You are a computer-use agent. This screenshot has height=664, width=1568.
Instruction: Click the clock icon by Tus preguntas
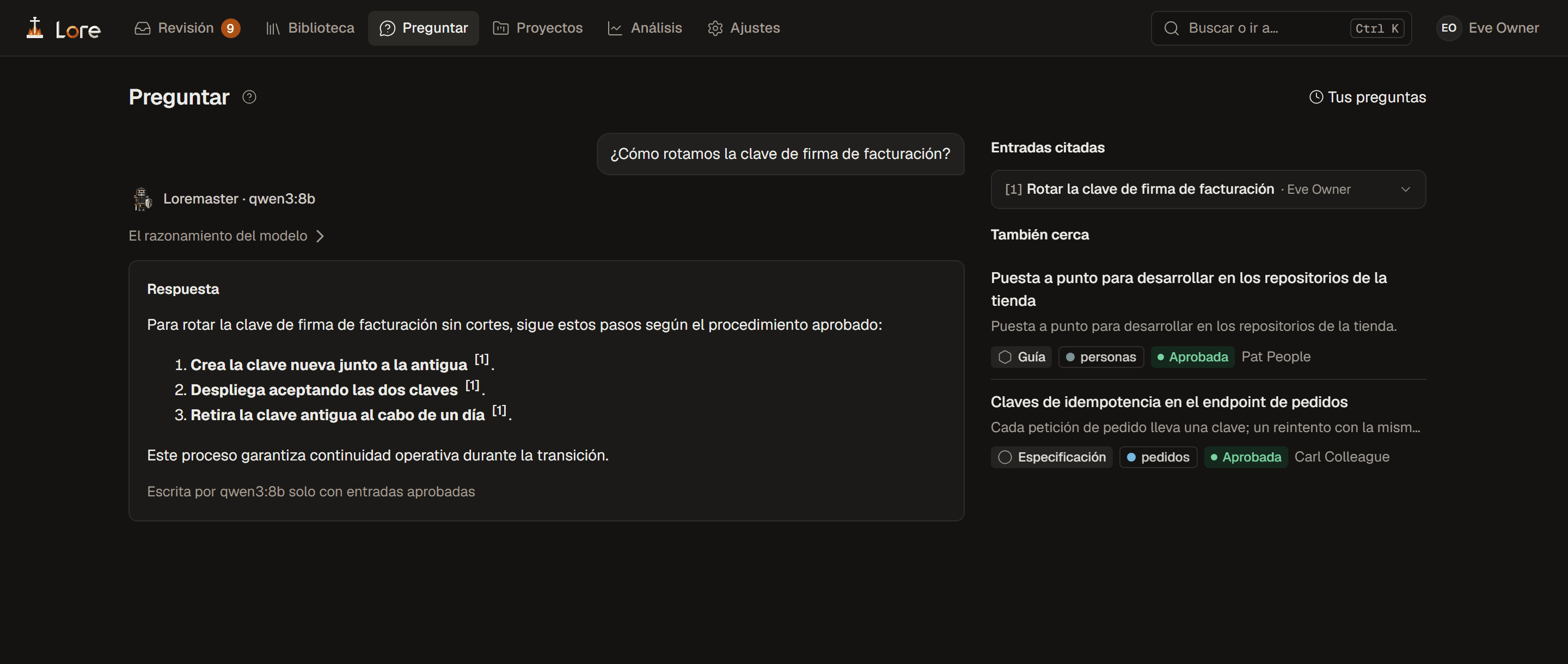[1316, 97]
